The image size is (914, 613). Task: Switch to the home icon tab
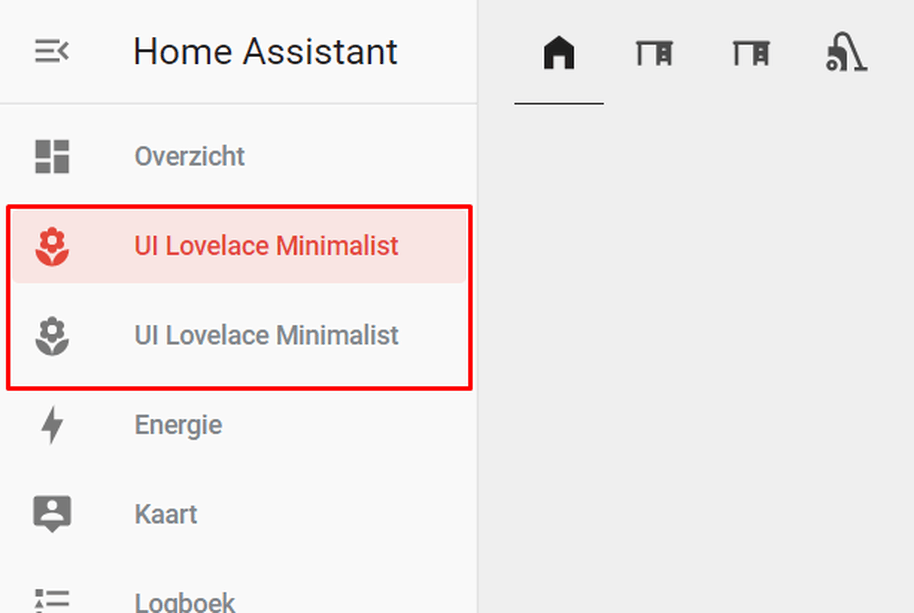[x=559, y=52]
